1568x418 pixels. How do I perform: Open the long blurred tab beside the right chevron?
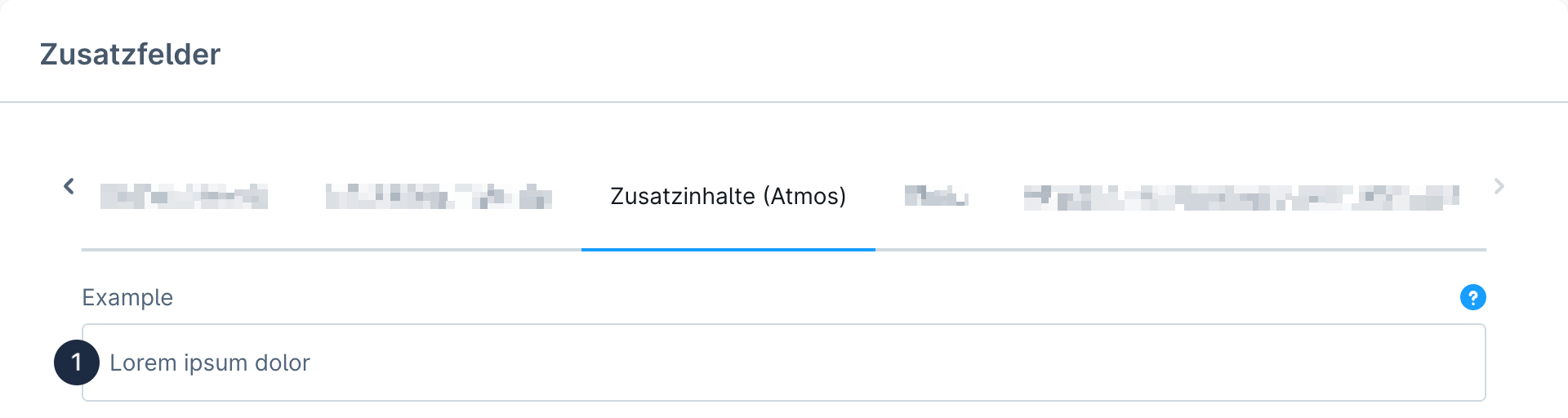point(1241,197)
